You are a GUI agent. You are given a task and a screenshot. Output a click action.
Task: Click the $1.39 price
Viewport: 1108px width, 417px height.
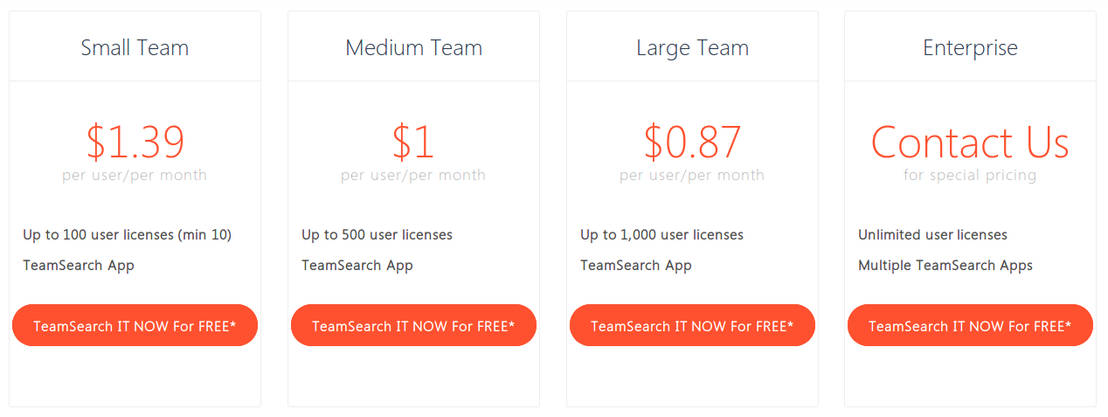click(135, 142)
